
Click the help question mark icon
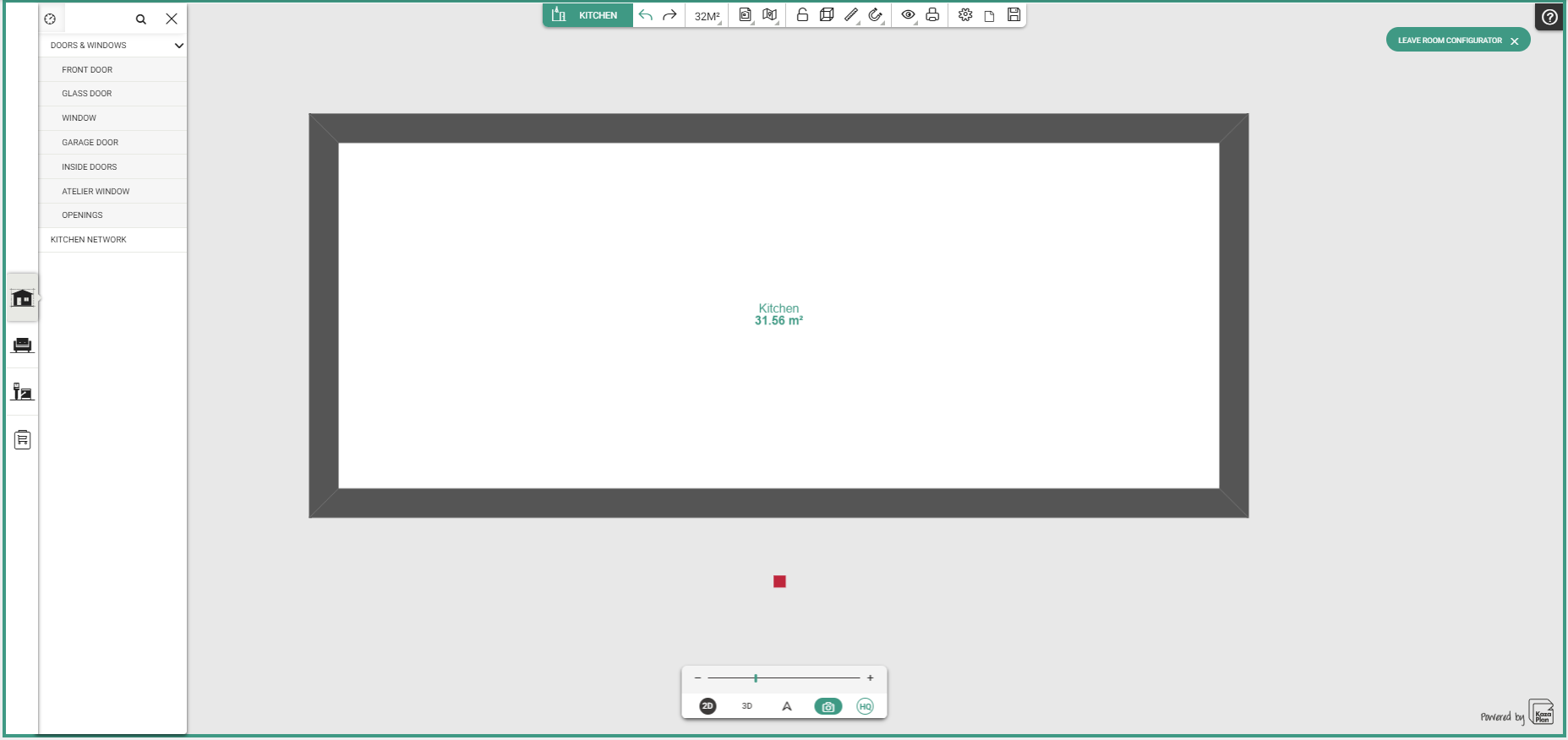click(x=1549, y=17)
